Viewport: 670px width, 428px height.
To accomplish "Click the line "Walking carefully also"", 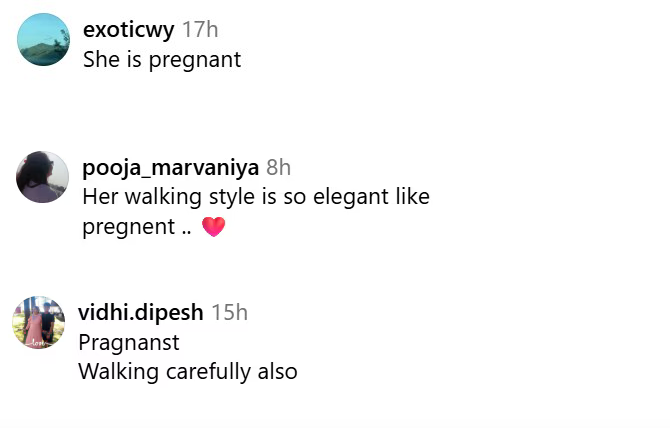I will pyautogui.click(x=188, y=372).
